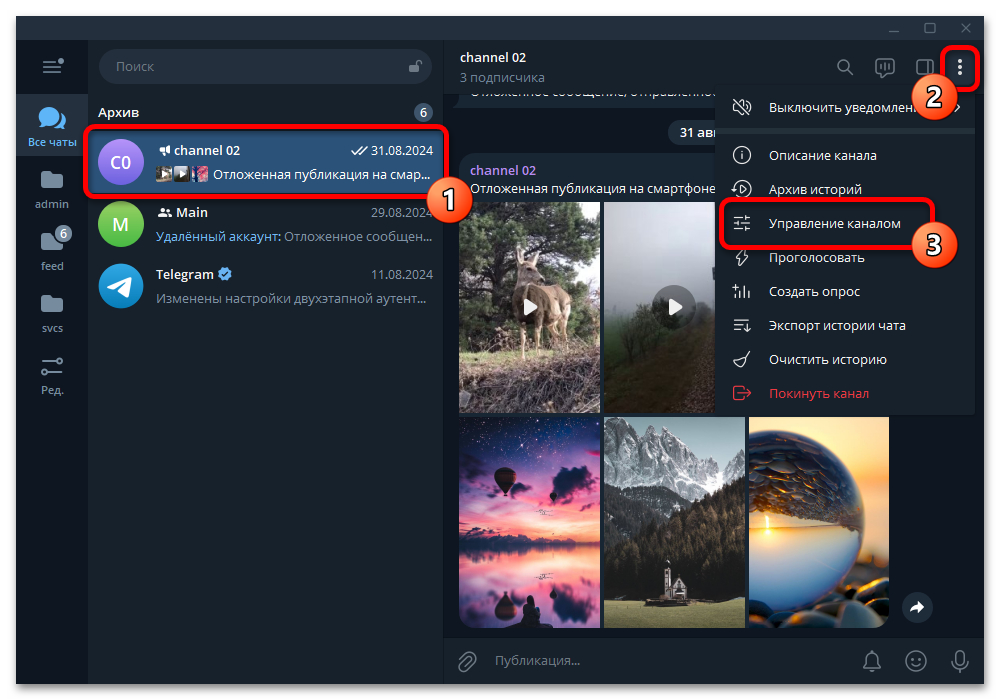Open the glass sphere sunset photo
Screen dimensions: 1000x700
click(x=818, y=522)
